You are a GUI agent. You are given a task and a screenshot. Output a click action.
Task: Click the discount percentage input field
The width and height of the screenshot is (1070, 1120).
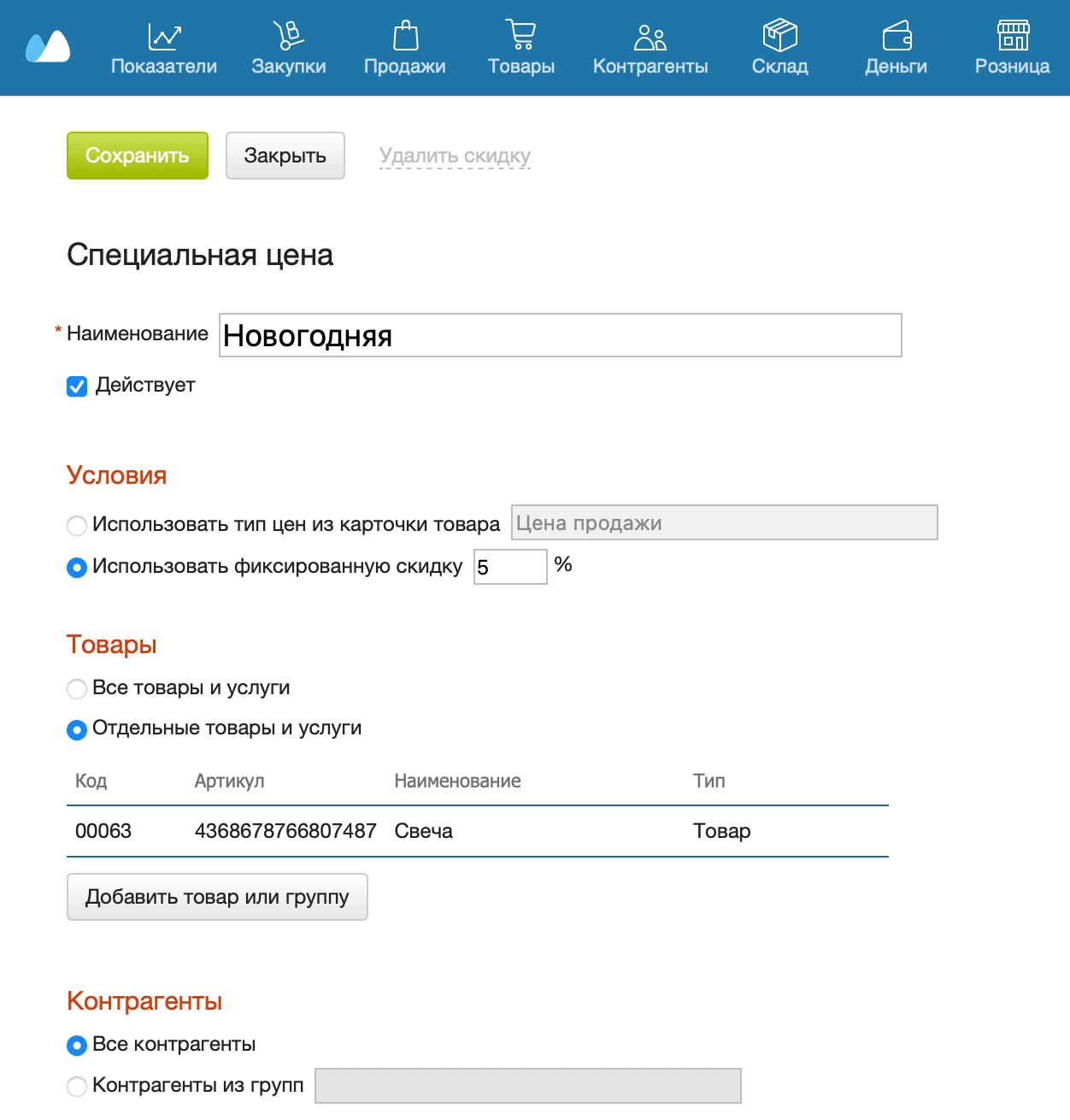click(x=510, y=566)
